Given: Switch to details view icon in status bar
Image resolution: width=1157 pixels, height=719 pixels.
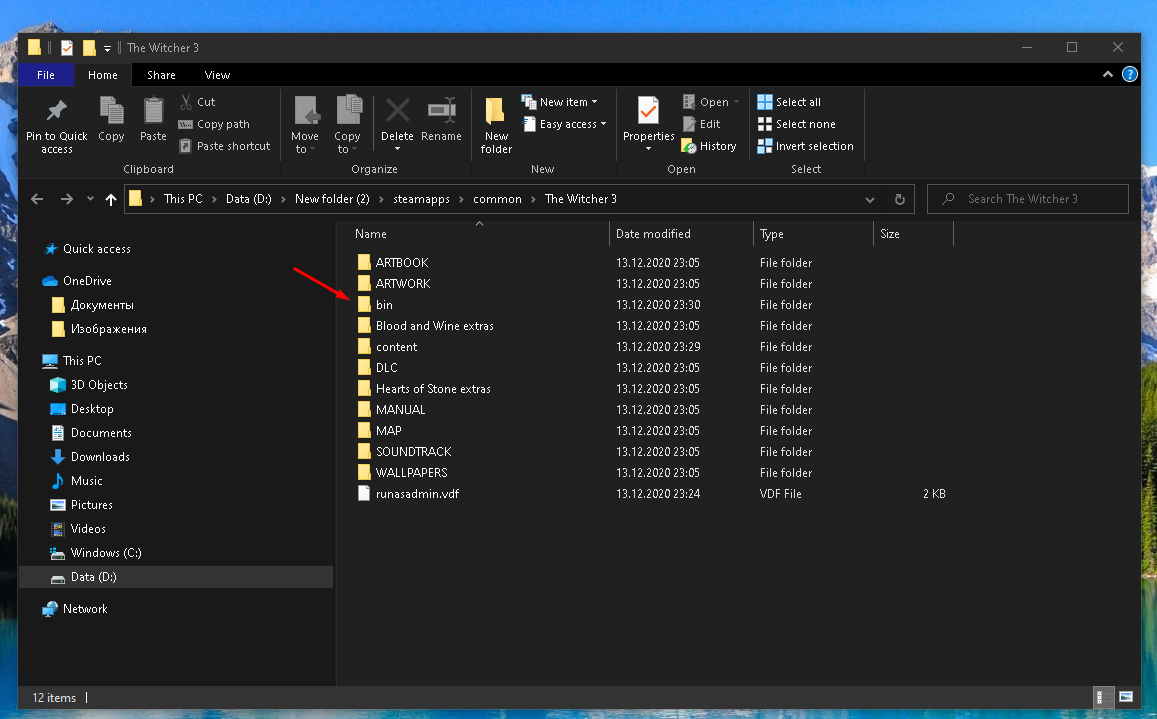Looking at the screenshot, I should 1103,697.
